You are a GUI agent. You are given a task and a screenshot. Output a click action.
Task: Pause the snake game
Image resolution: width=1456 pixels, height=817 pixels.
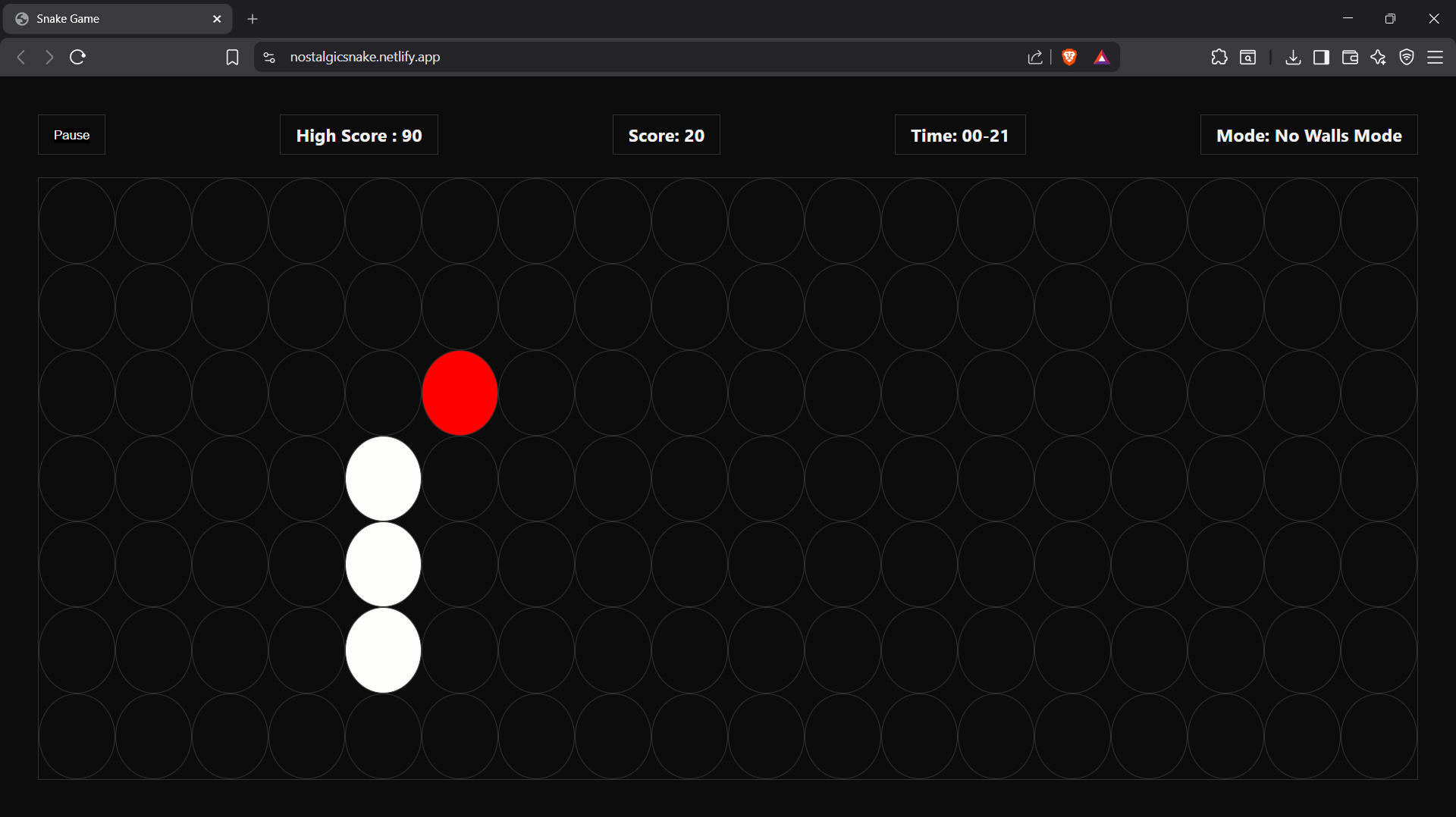(x=71, y=134)
